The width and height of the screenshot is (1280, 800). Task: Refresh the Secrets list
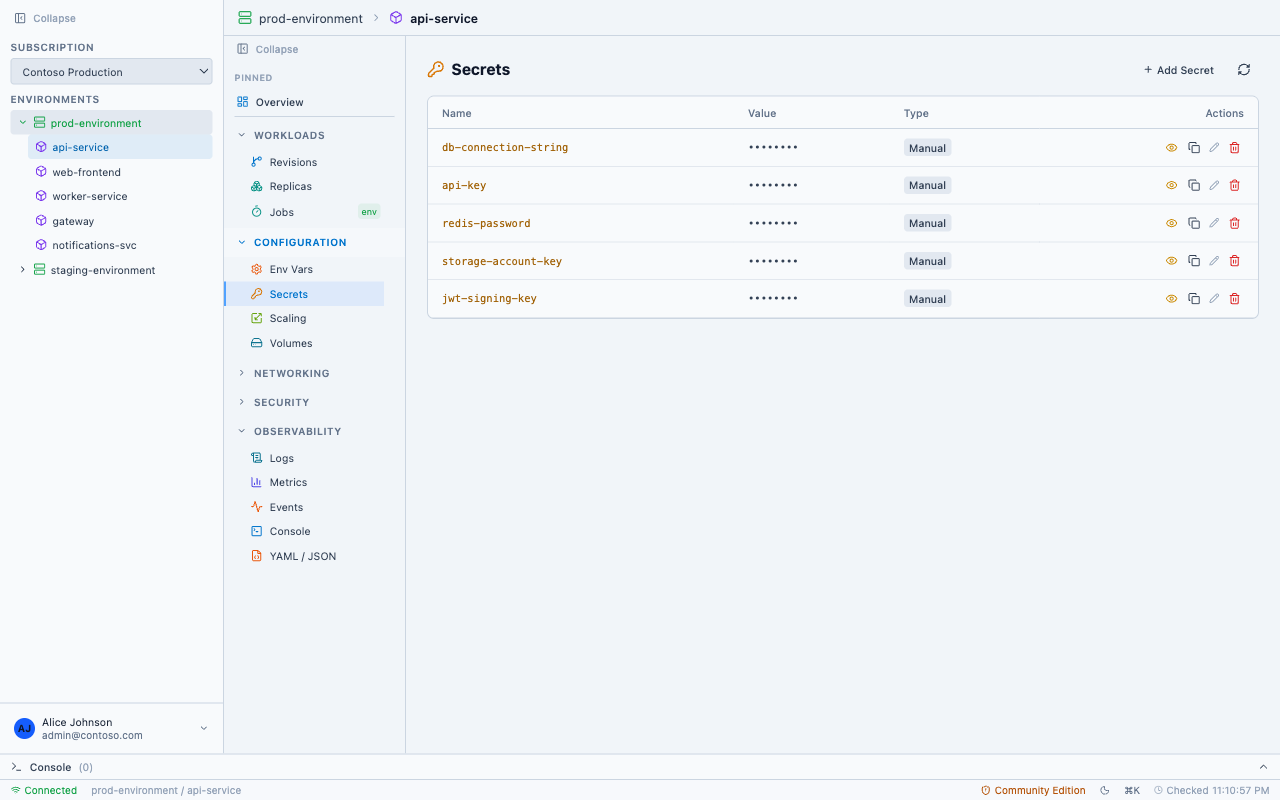1243,70
